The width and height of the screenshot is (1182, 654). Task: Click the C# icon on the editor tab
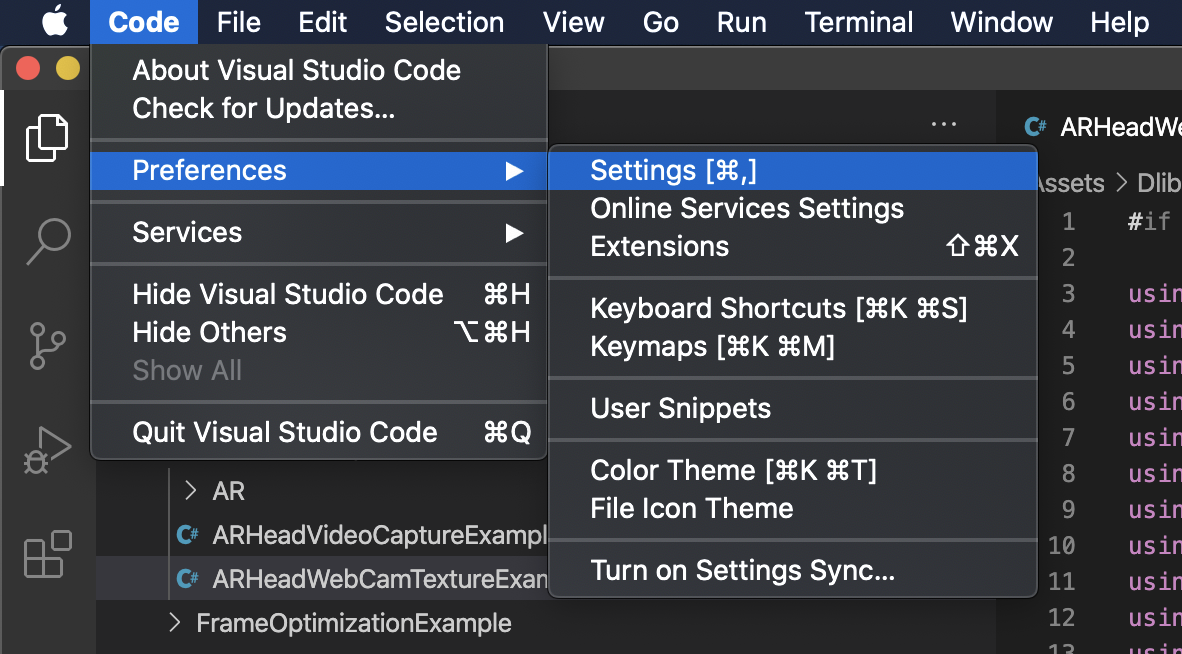click(1036, 127)
